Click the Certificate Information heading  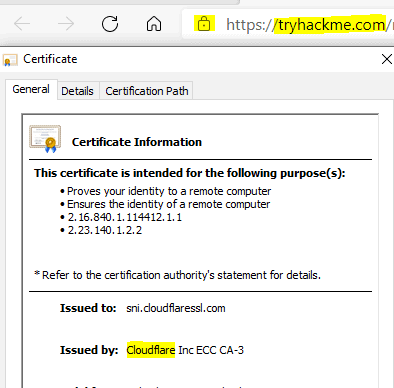pos(137,142)
